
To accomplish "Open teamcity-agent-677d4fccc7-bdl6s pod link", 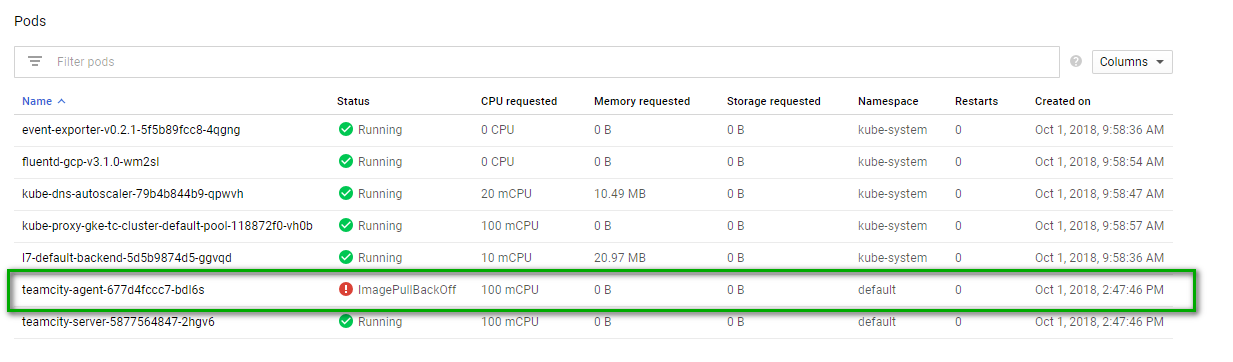I will point(114,290).
